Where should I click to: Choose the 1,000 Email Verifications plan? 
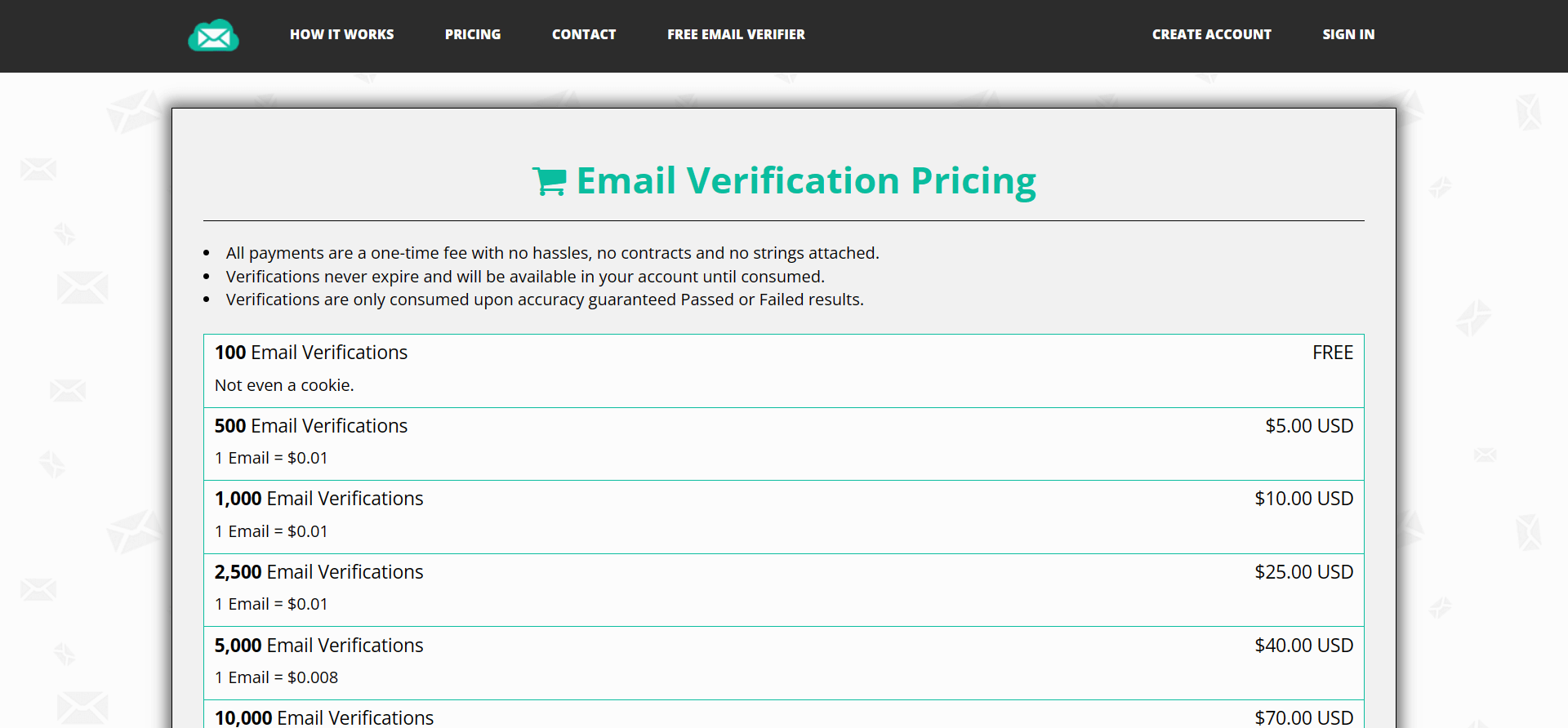click(x=319, y=499)
